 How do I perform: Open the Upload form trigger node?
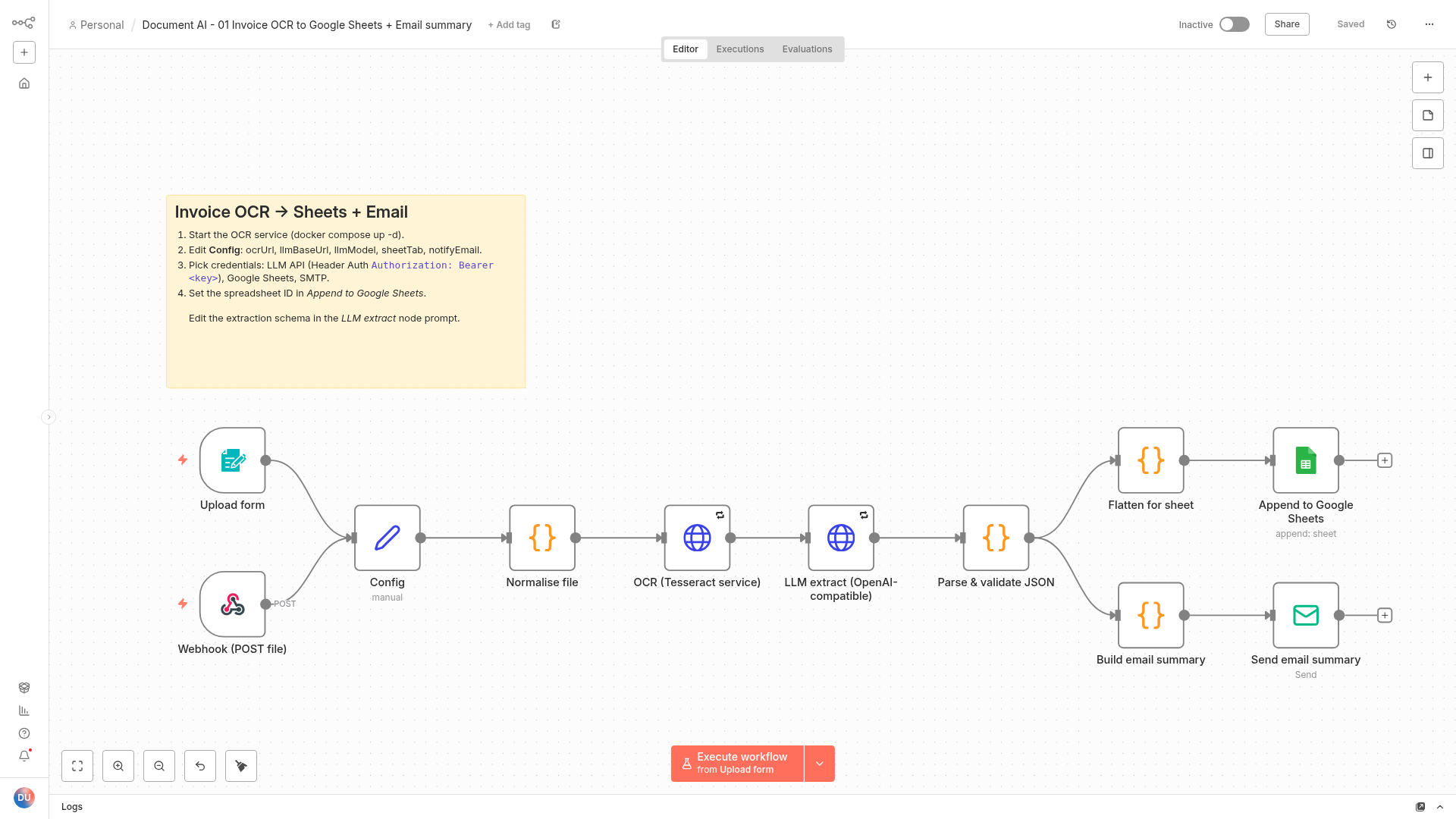click(x=233, y=460)
